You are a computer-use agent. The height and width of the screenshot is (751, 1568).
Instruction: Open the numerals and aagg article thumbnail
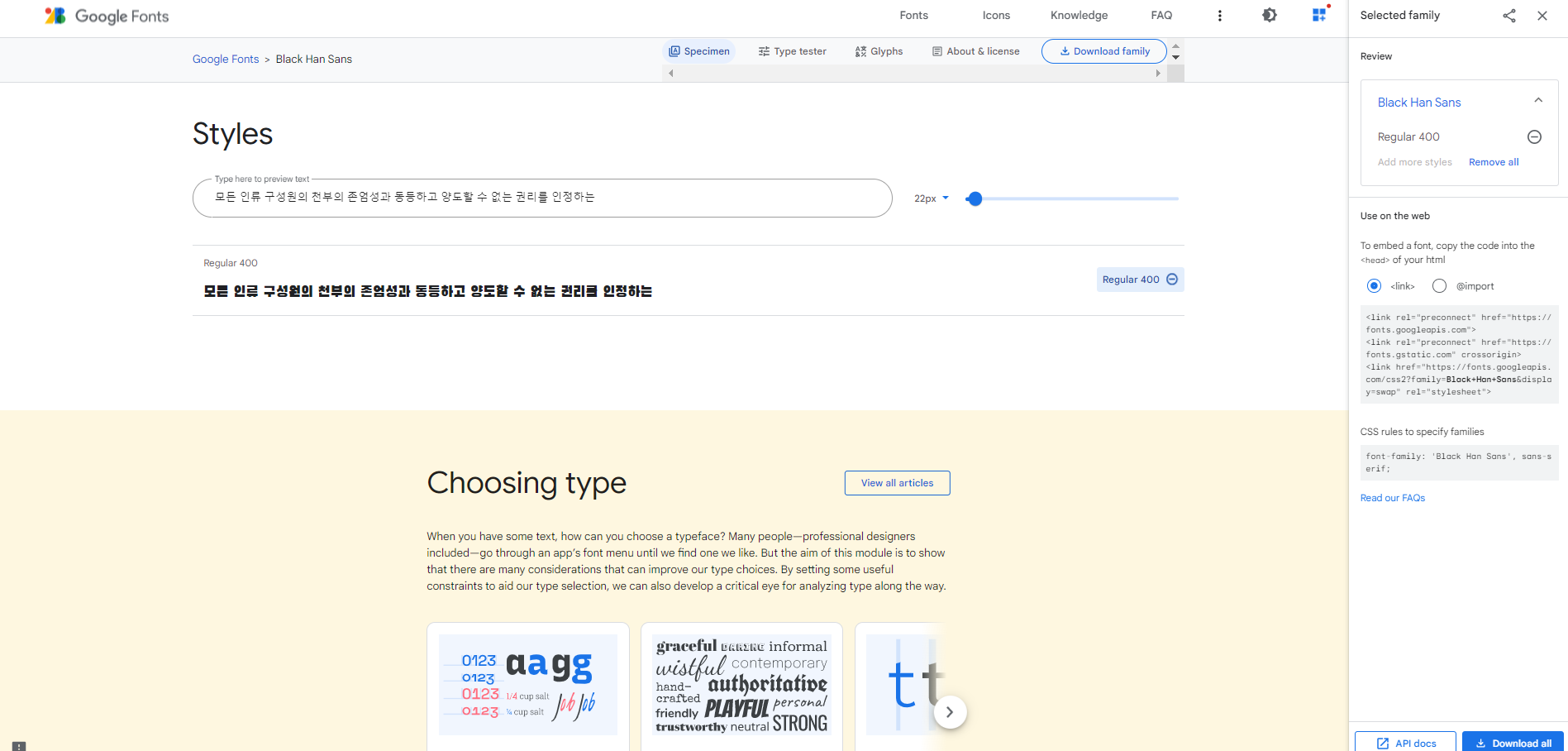pos(528,685)
